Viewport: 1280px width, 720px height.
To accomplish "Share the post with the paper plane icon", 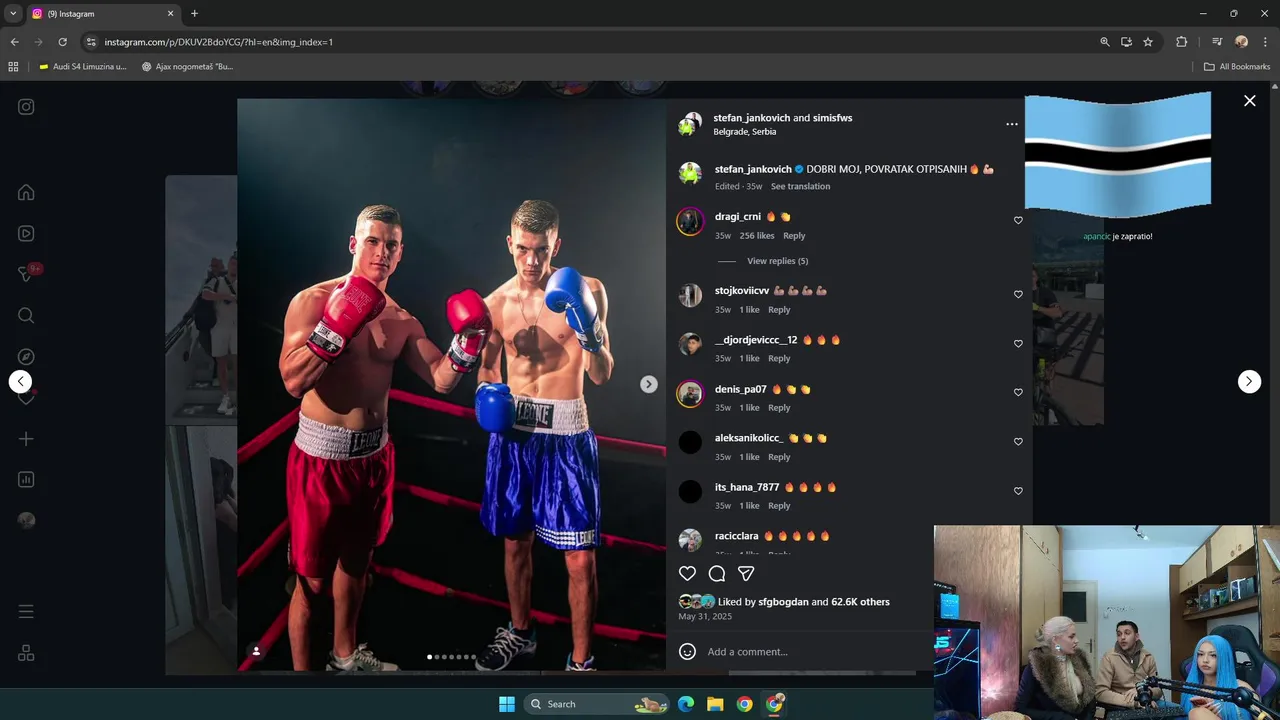I will 745,573.
